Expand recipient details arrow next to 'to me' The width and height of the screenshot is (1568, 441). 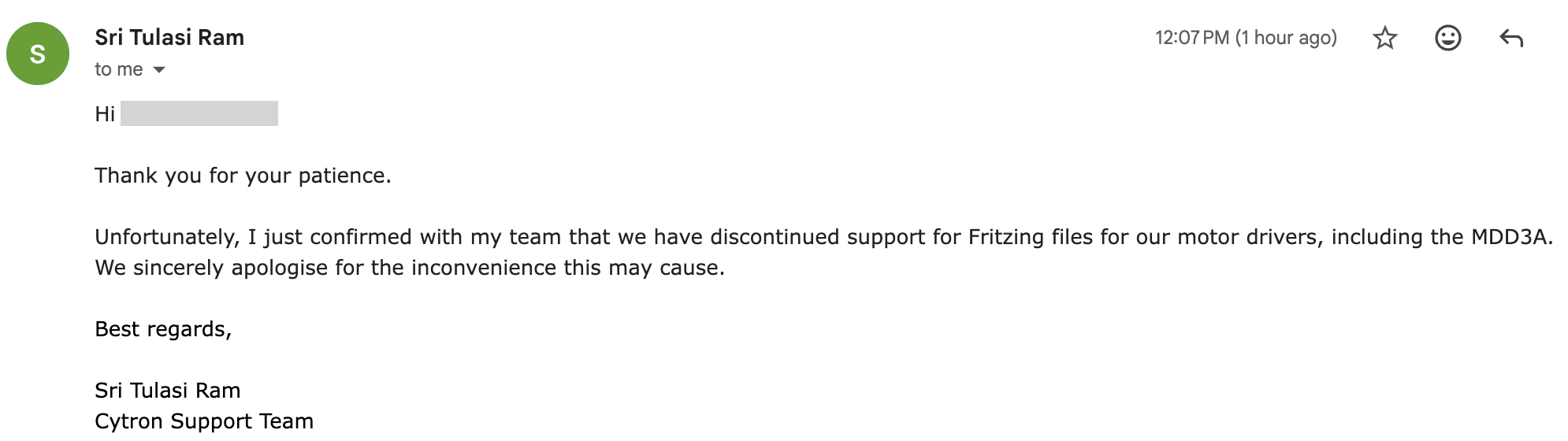coord(159,70)
